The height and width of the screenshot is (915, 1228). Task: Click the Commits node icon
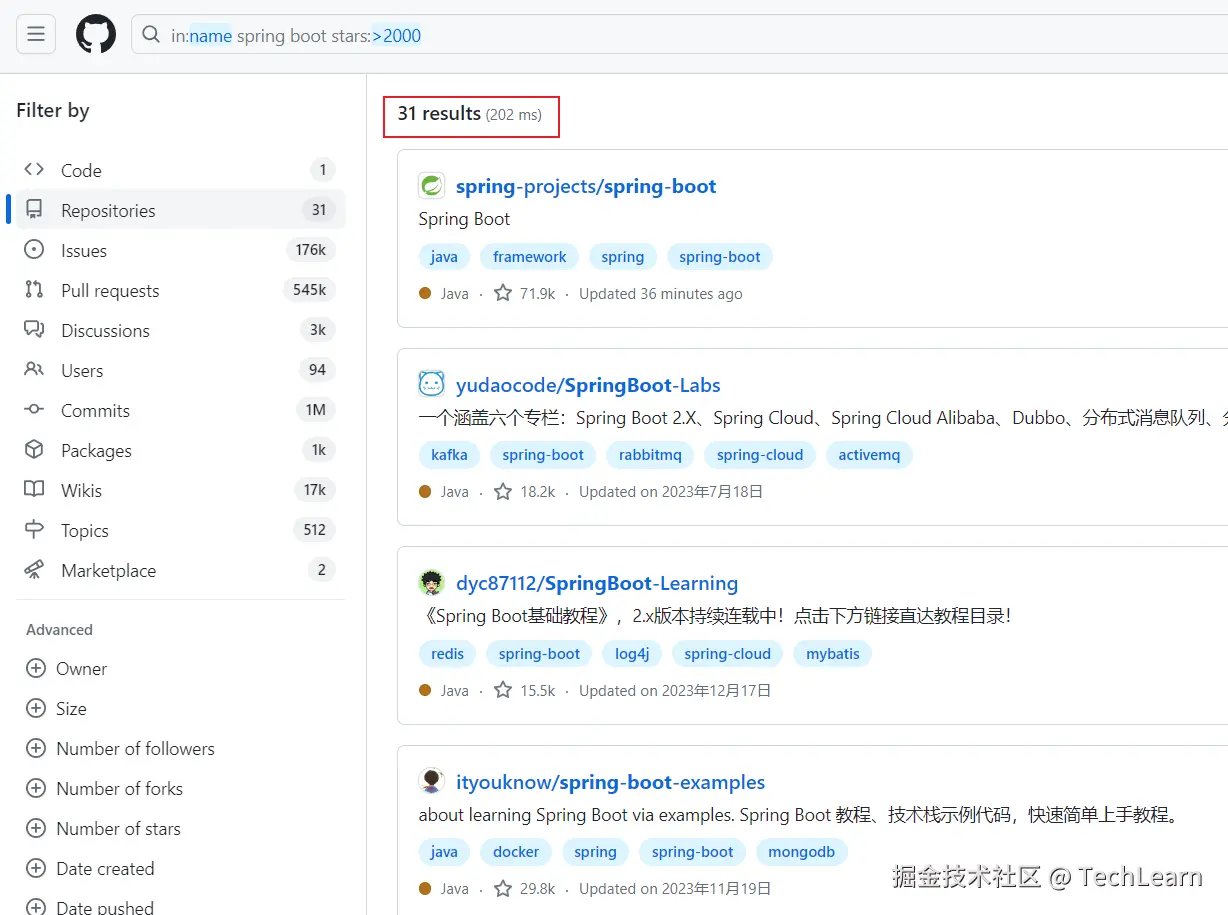pos(34,410)
